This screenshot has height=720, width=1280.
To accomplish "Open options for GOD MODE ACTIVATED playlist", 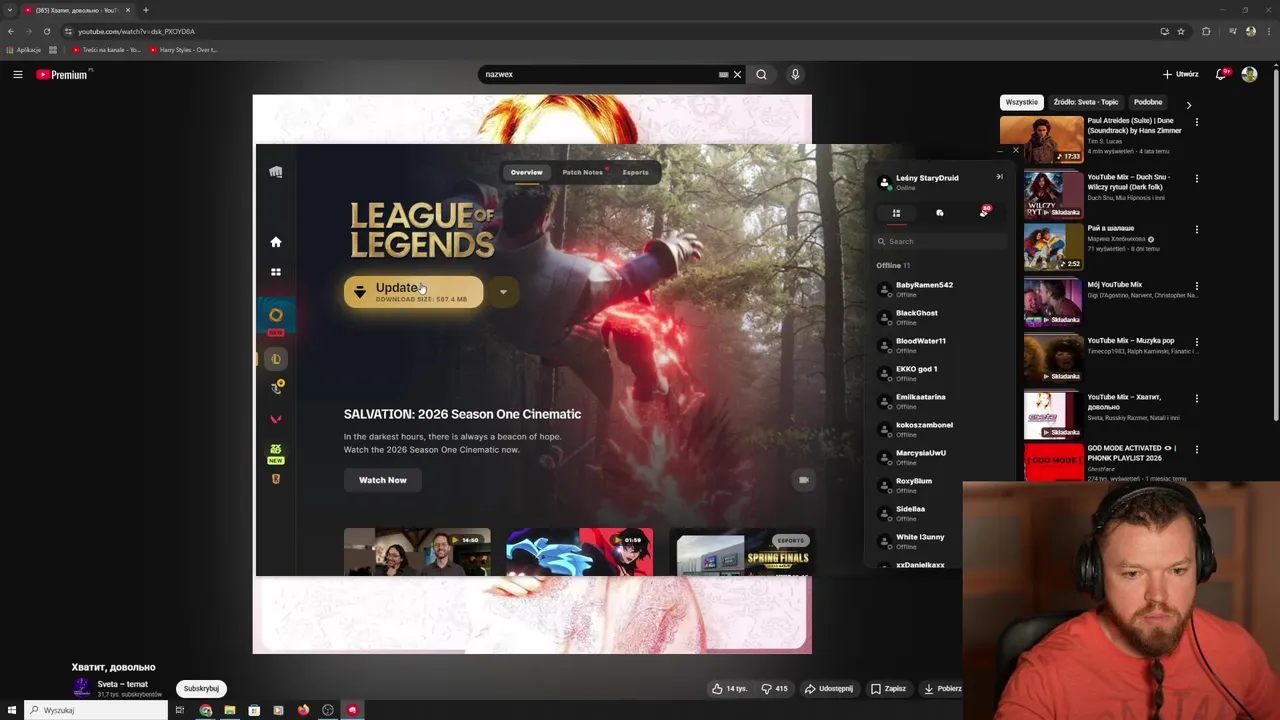I will pos(1196,450).
